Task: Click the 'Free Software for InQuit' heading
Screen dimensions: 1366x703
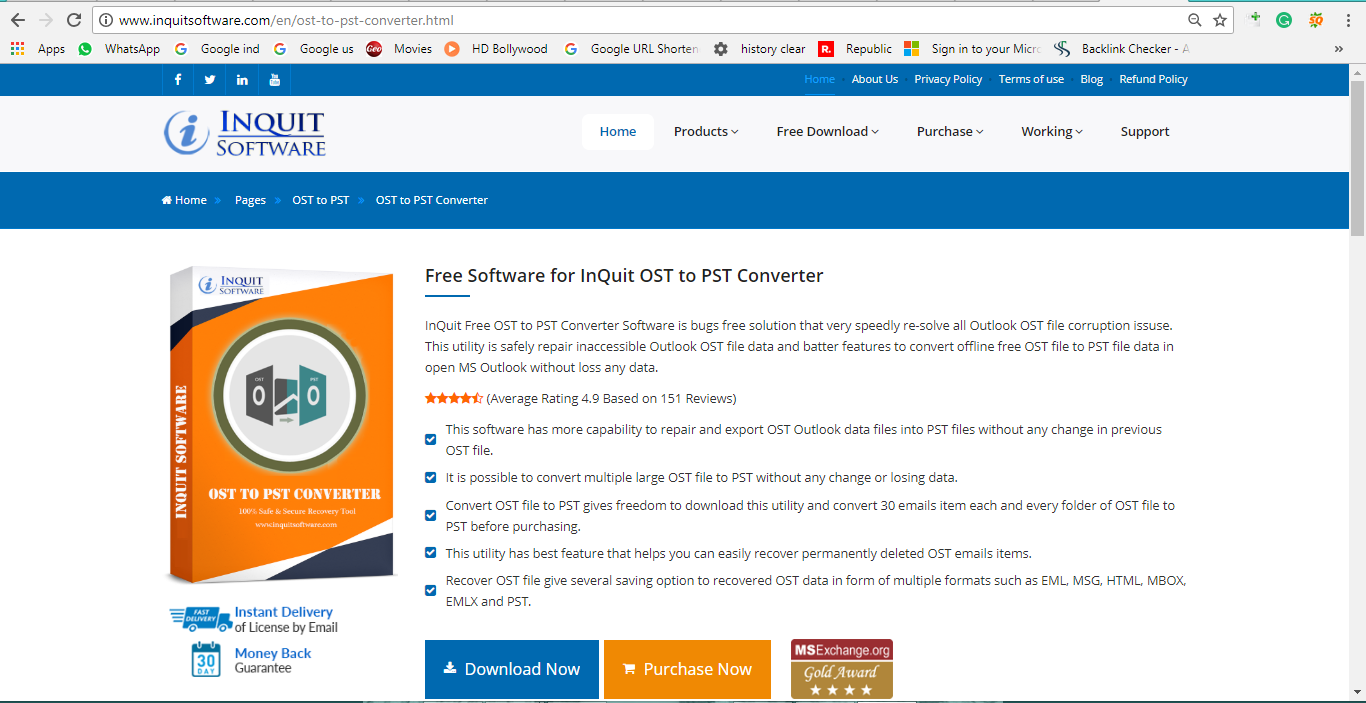Action: (624, 276)
